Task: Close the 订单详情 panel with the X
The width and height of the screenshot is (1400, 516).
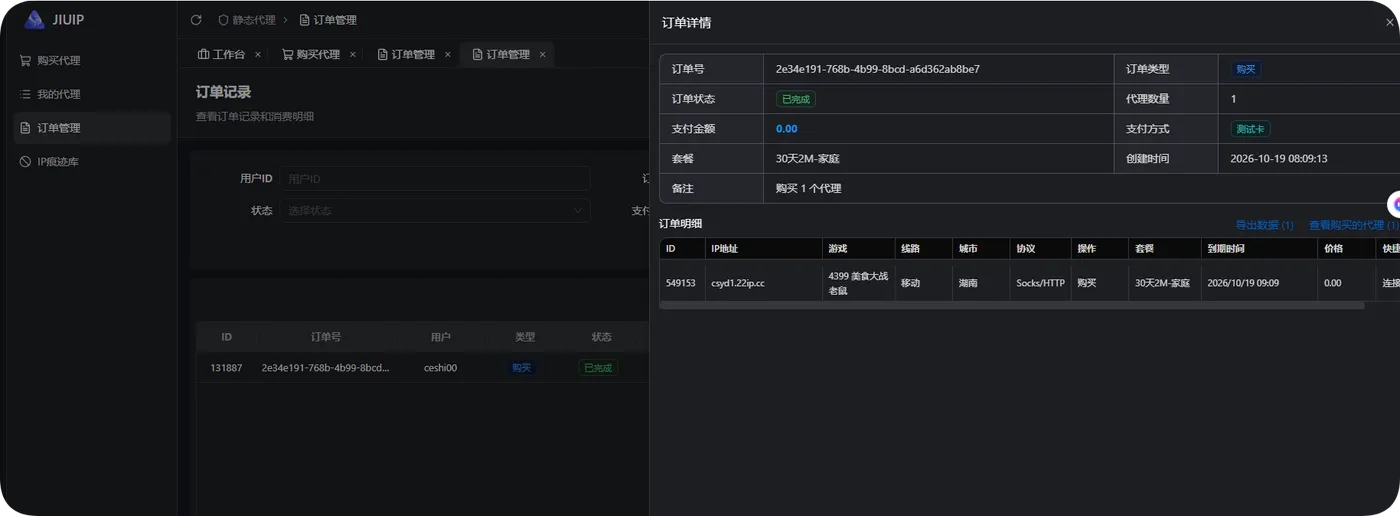Action: coord(1390,23)
